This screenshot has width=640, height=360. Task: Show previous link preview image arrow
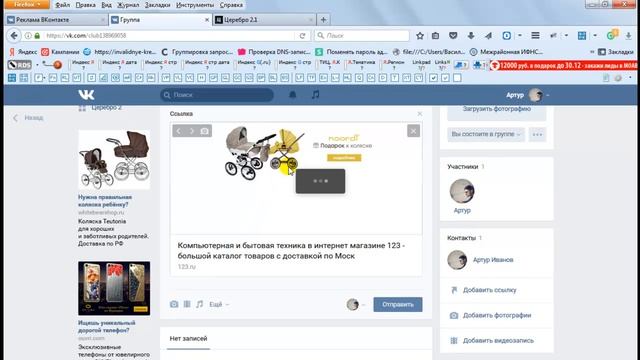coord(179,131)
